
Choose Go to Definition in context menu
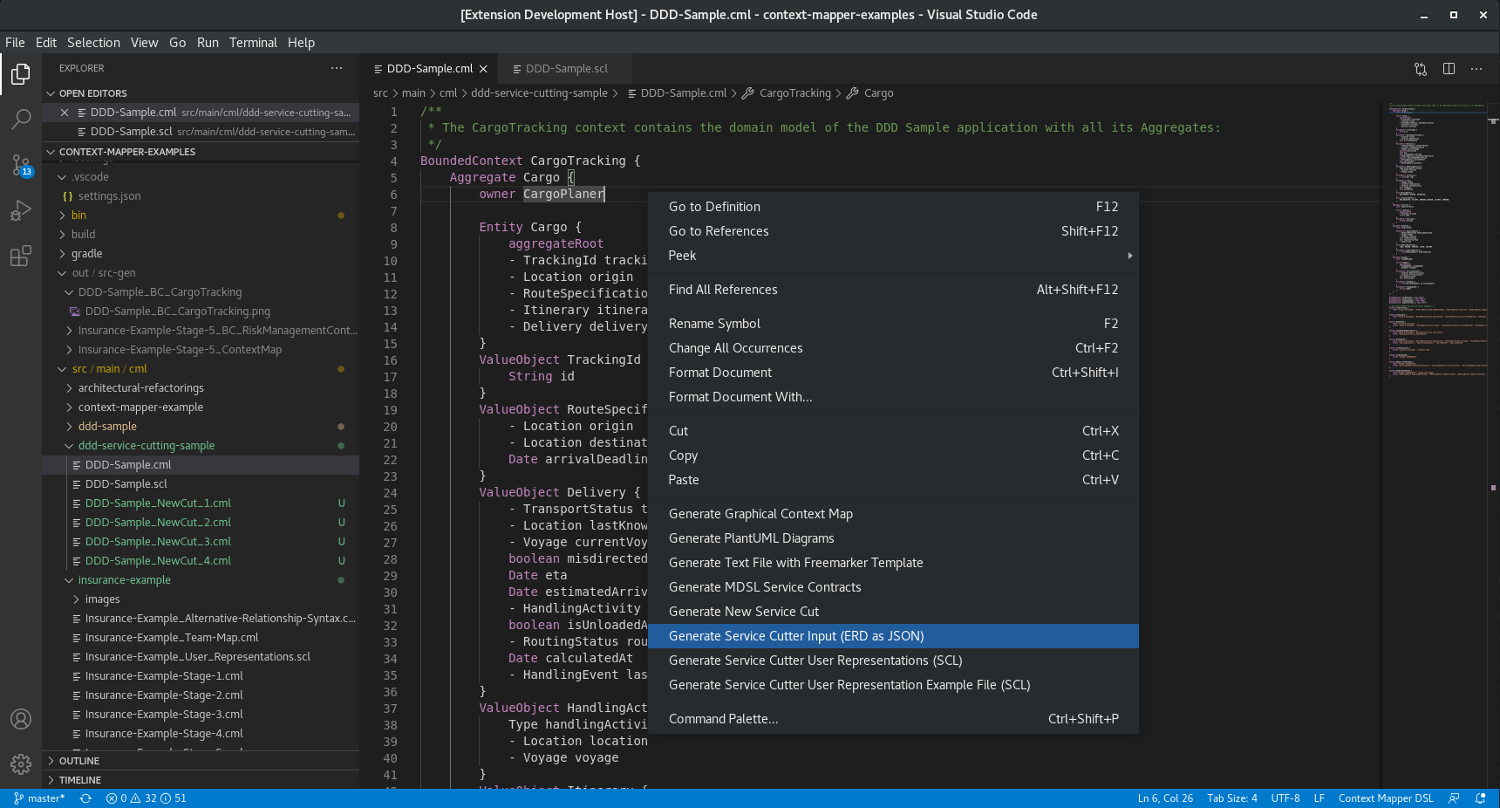click(x=893, y=207)
